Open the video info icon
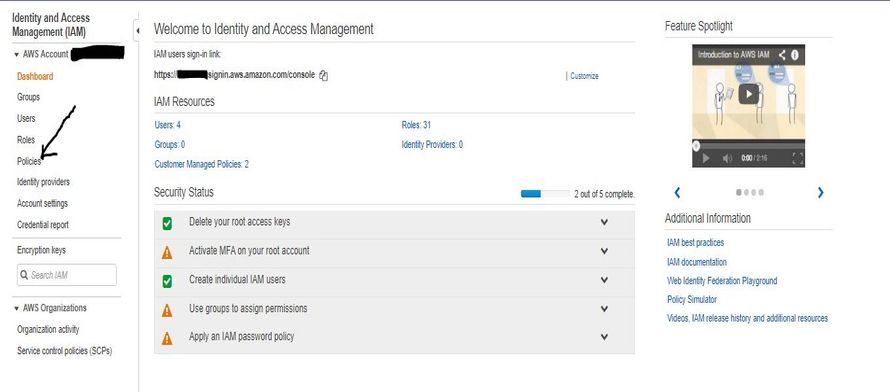Image resolution: width=890 pixels, height=392 pixels. coord(795,55)
